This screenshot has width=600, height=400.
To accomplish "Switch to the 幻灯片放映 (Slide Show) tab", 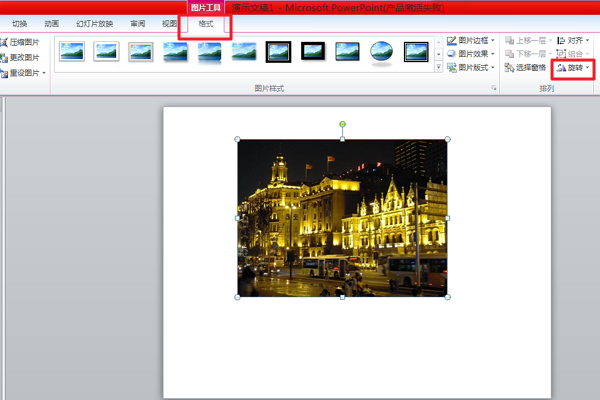I will click(x=95, y=23).
